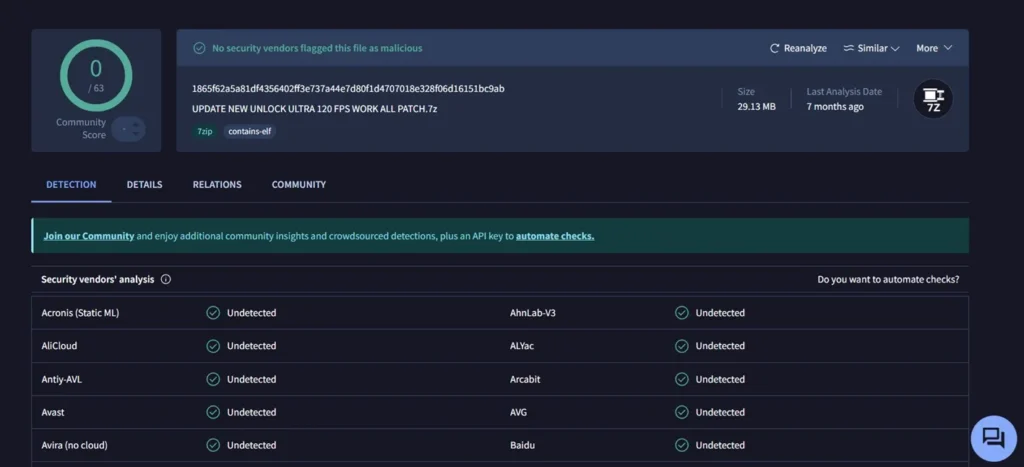Click the green check icon in the no-vendors-flagged banner
This screenshot has width=1024, height=467.
[200, 48]
